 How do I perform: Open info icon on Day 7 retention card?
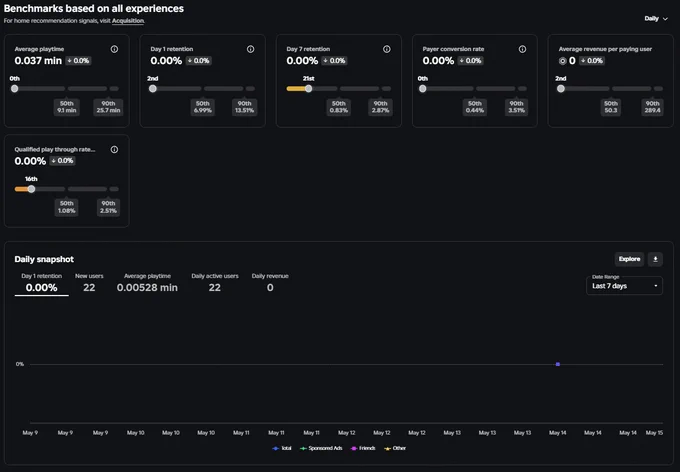386,49
